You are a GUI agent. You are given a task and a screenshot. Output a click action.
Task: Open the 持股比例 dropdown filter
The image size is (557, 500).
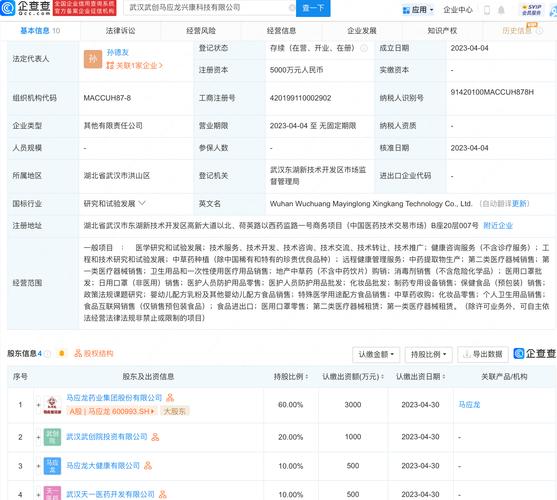pos(428,354)
